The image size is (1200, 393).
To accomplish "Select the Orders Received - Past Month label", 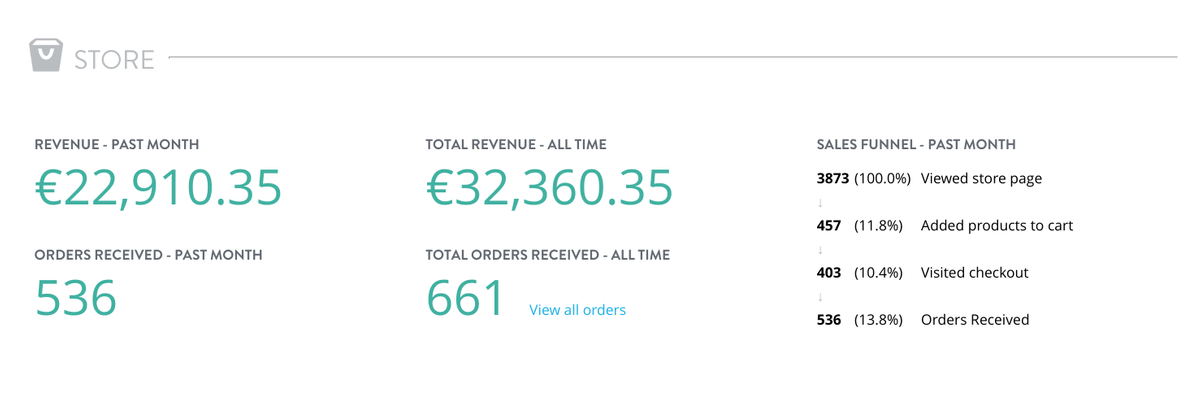I will [148, 255].
